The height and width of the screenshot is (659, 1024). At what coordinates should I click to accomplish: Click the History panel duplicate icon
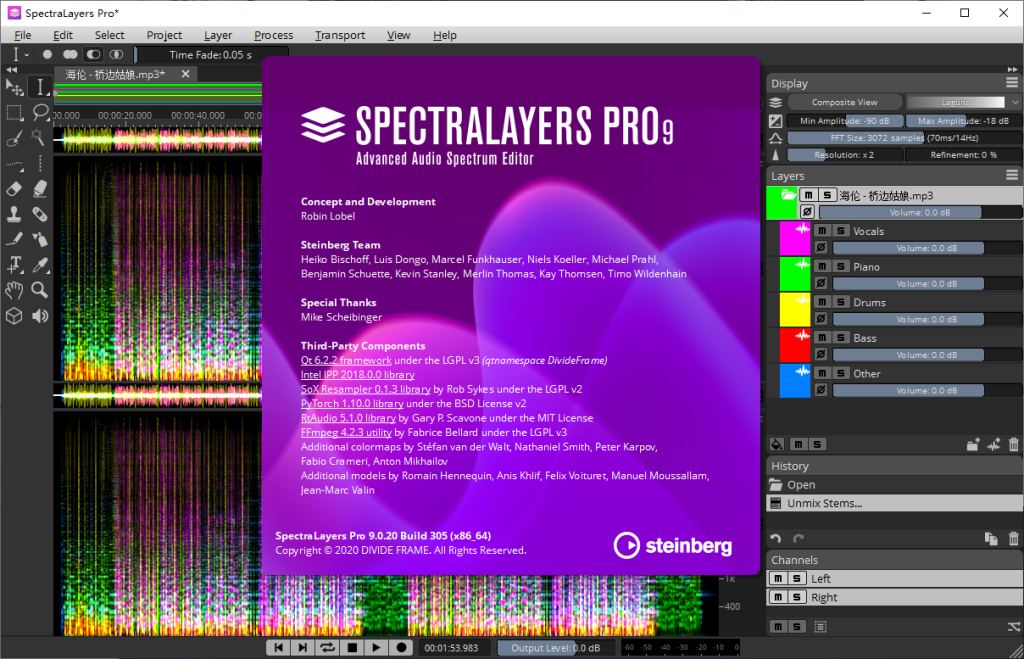991,539
